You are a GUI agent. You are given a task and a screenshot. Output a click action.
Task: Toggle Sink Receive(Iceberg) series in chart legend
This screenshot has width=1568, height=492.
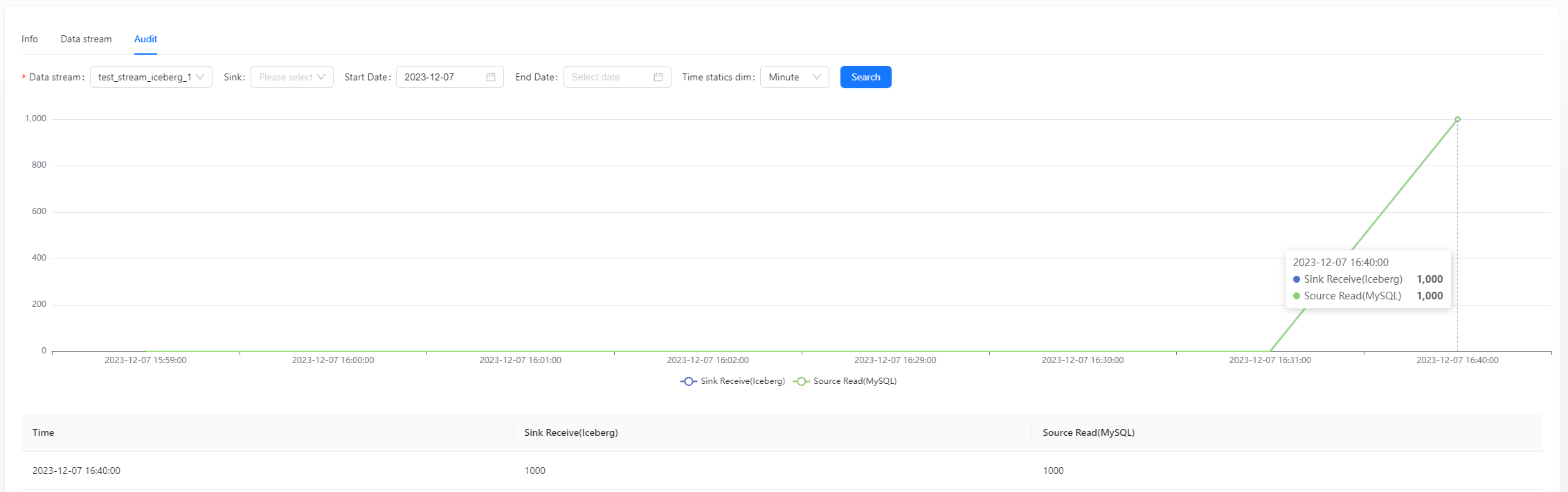[x=733, y=381]
